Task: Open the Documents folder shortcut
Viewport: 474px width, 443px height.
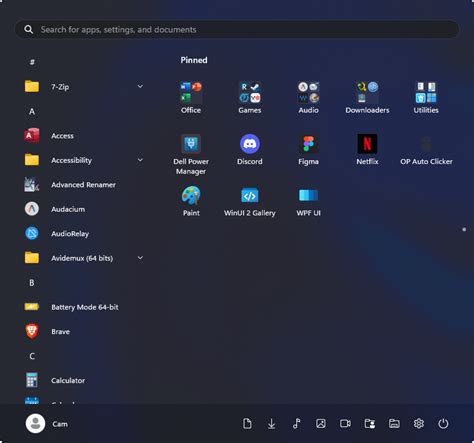Action: [x=247, y=424]
